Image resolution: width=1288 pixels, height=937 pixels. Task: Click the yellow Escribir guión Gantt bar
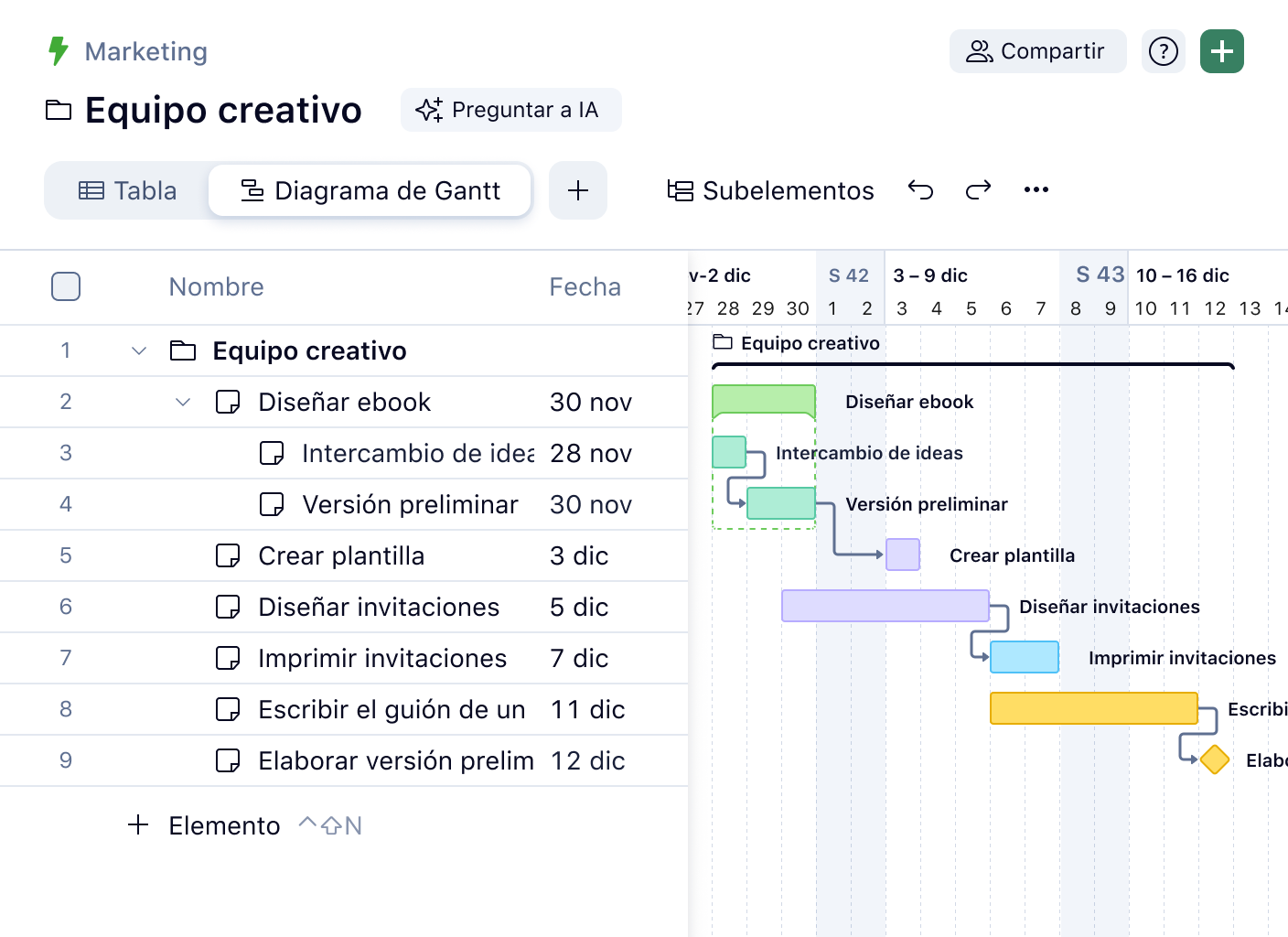pyautogui.click(x=1094, y=708)
